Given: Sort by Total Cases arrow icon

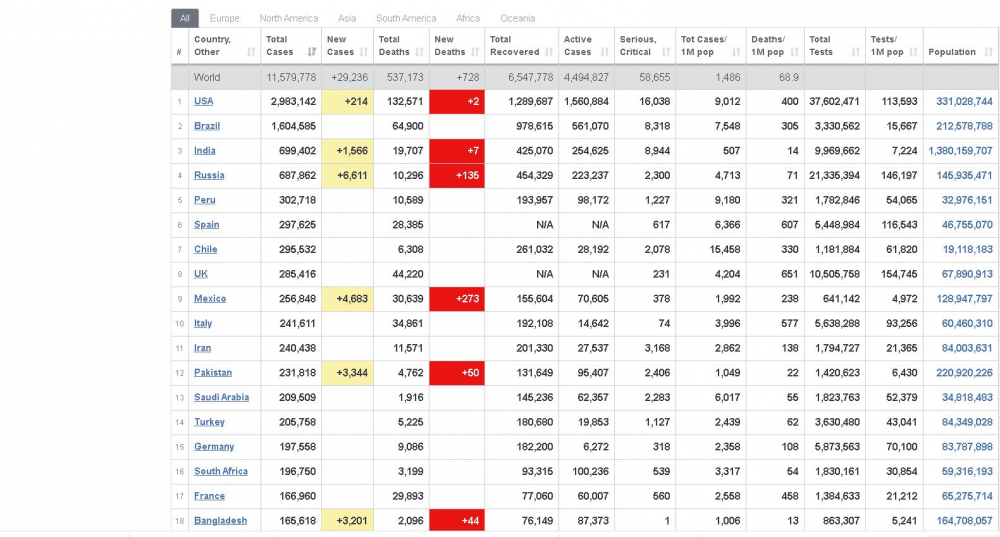Looking at the screenshot, I should (x=311, y=52).
